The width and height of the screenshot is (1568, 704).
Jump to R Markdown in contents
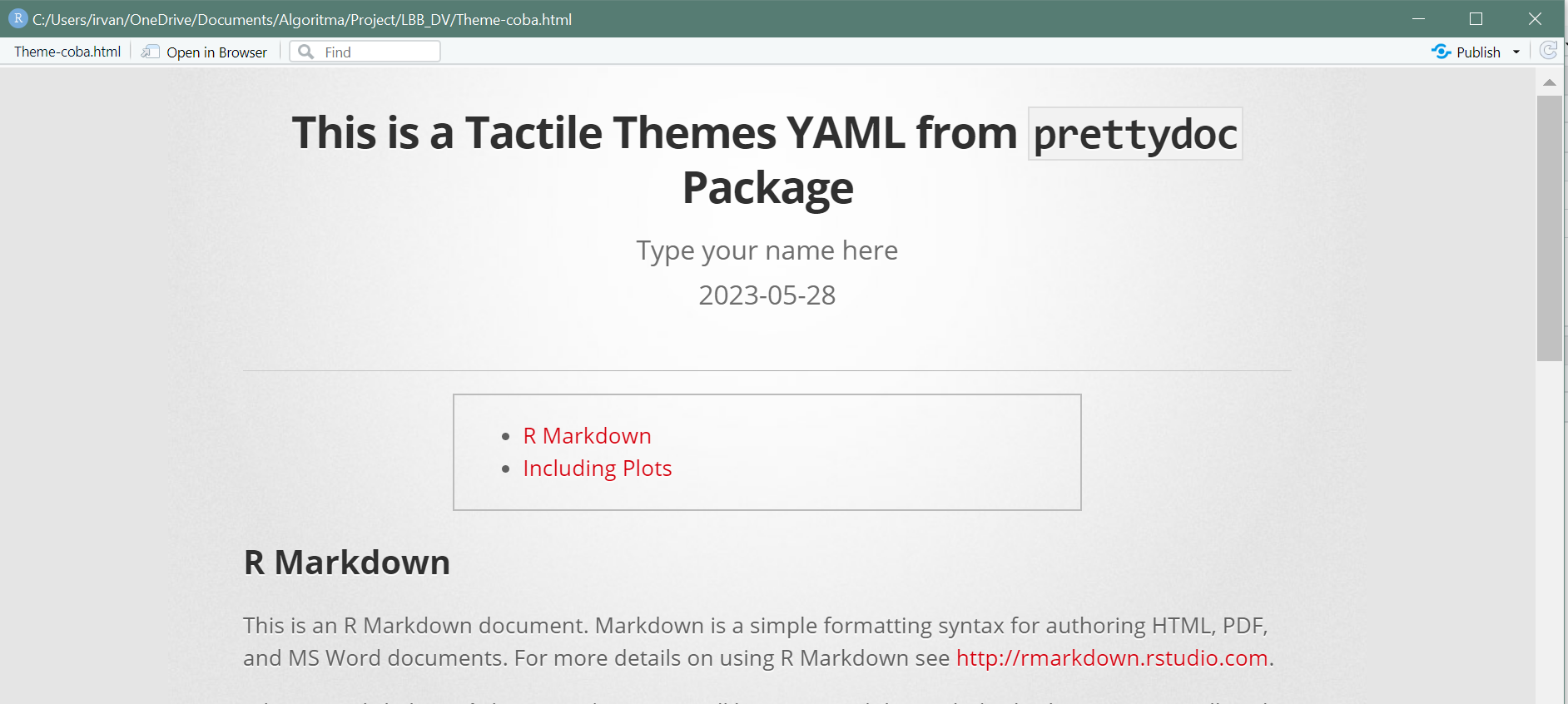[587, 436]
